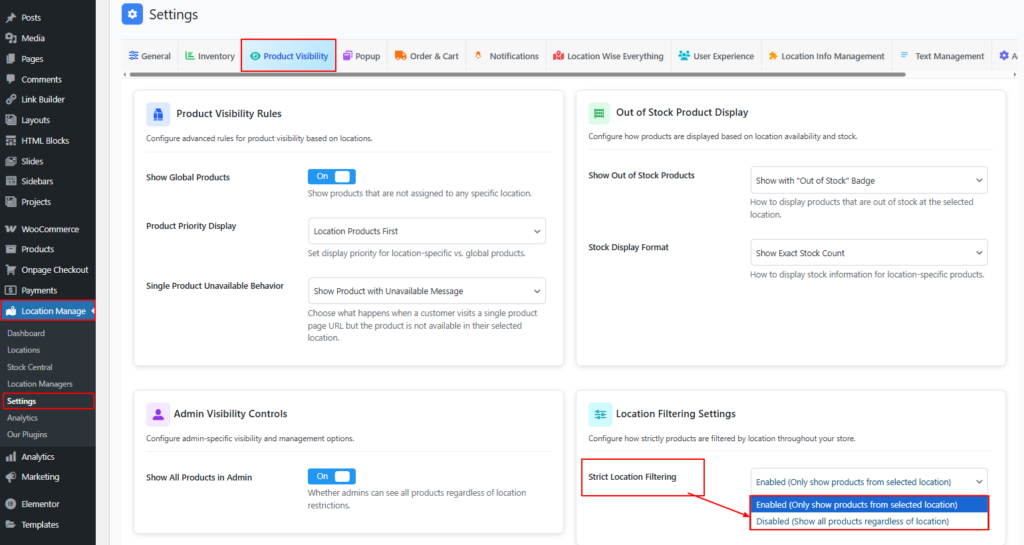The image size is (1024, 545).
Task: Click the Admin Visibility Controls person icon
Action: [x=157, y=414]
